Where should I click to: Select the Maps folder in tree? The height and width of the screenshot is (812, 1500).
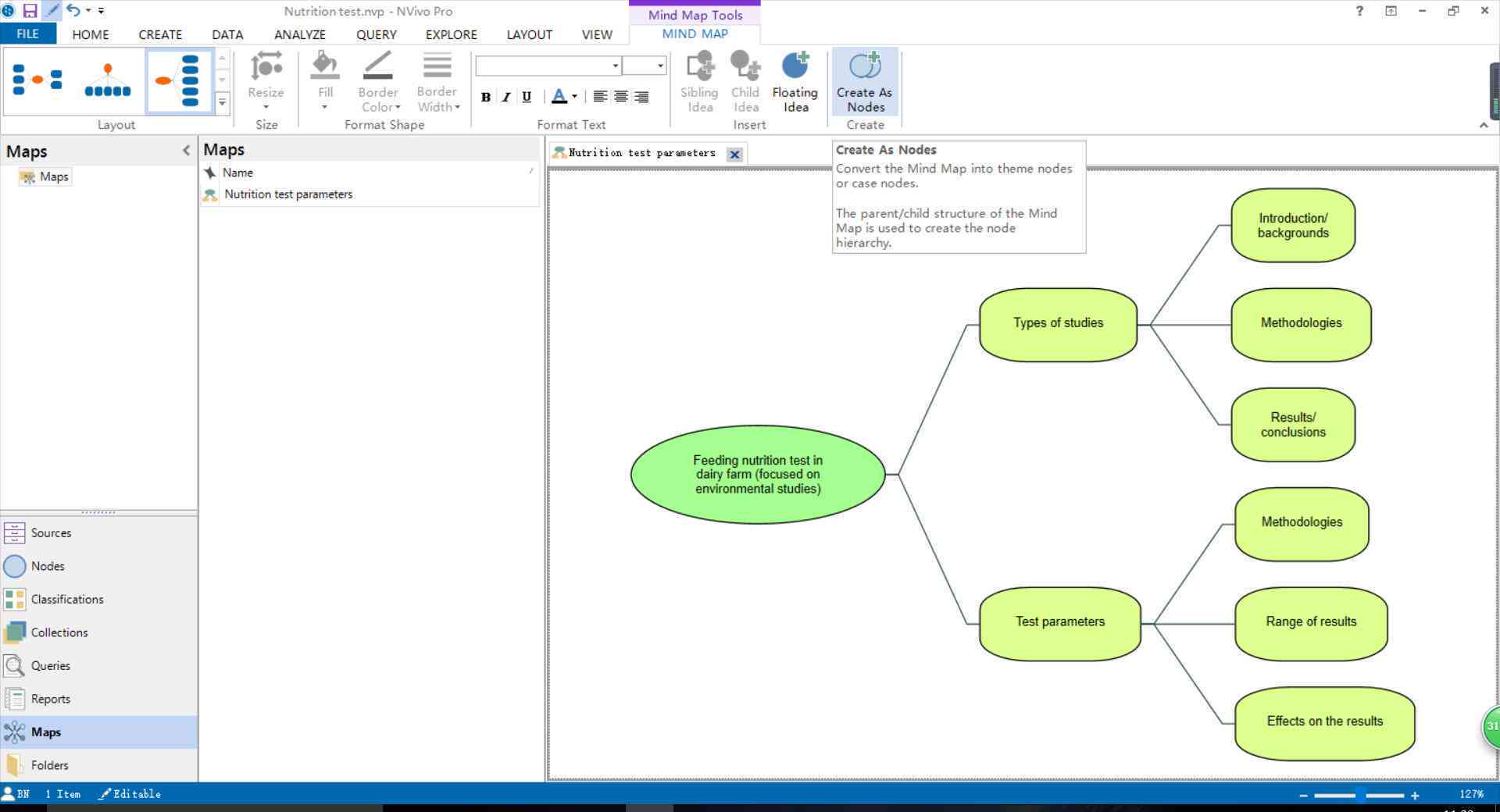[45, 177]
